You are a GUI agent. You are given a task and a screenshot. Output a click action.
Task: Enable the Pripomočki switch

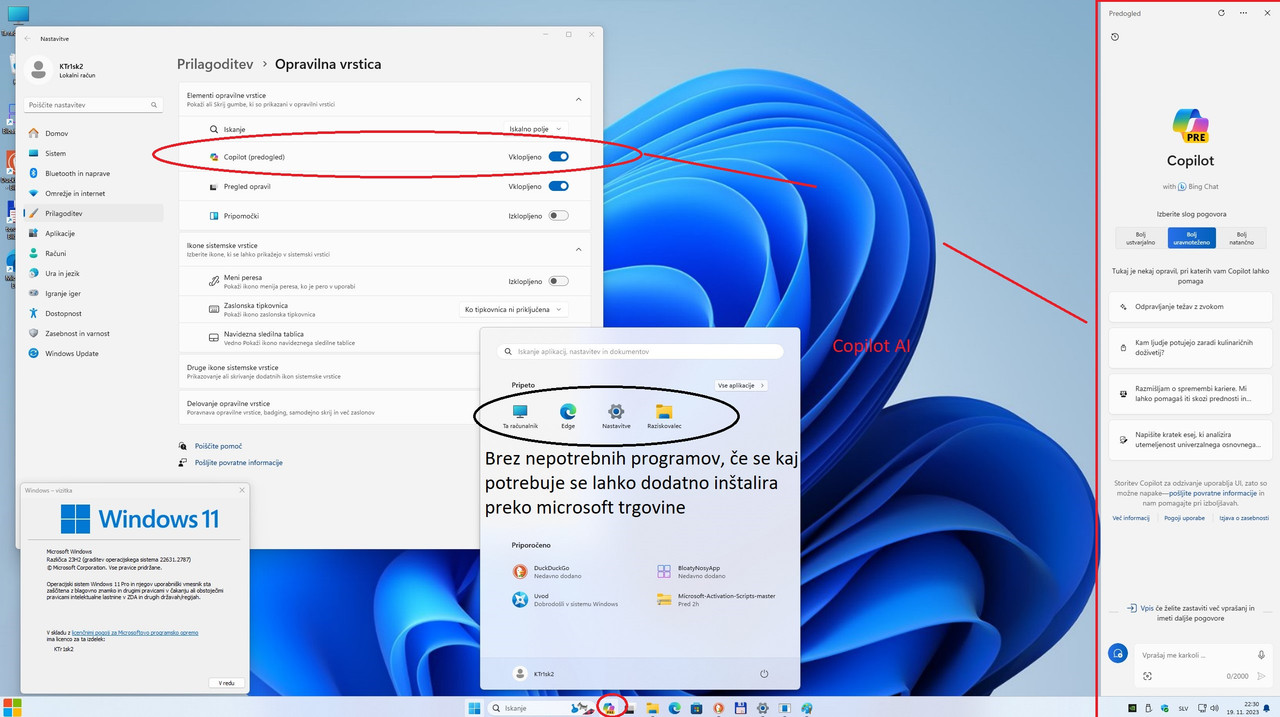558,215
